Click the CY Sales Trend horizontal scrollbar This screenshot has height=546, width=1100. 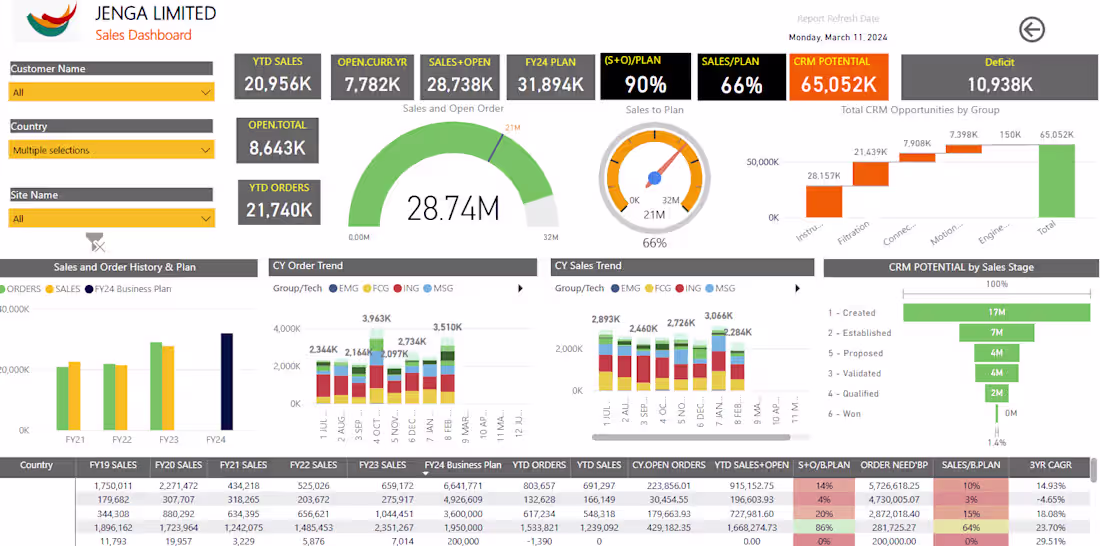click(692, 437)
